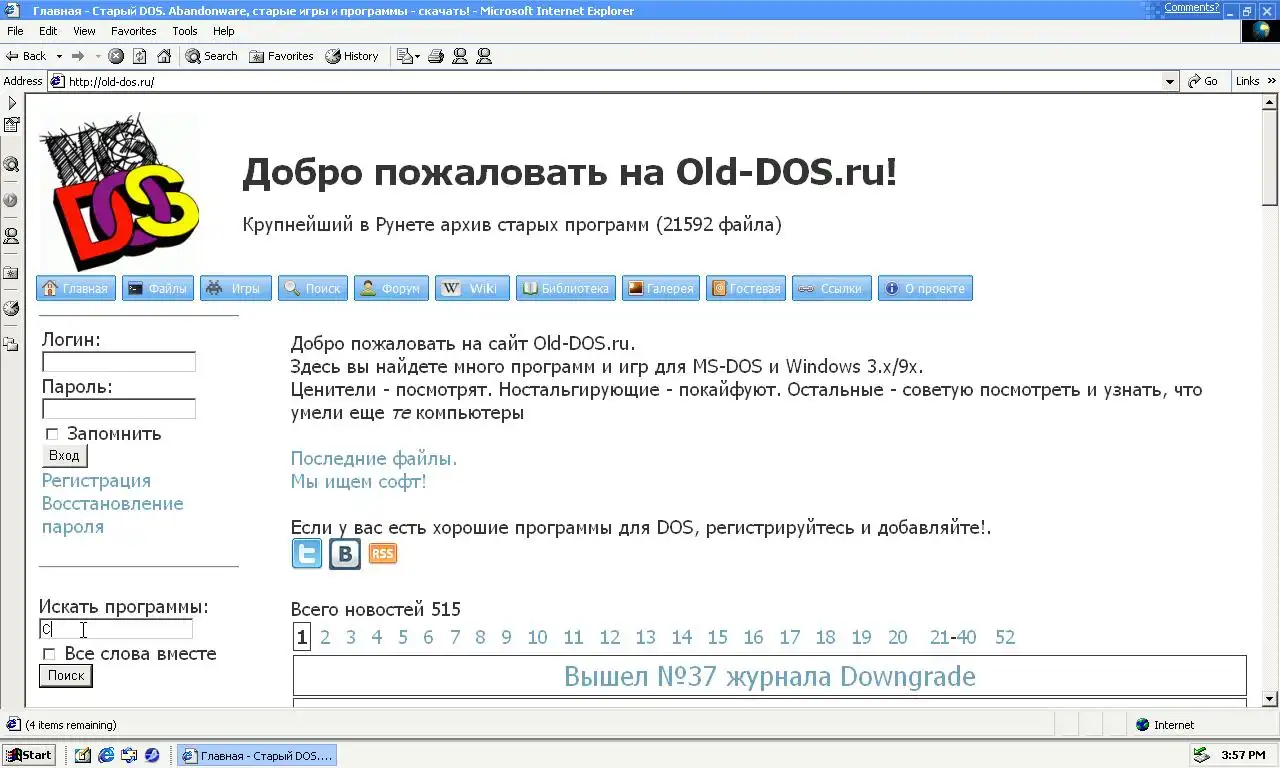This screenshot has height=768, width=1280.
Task: Click the Пароль input field
Action: point(119,409)
